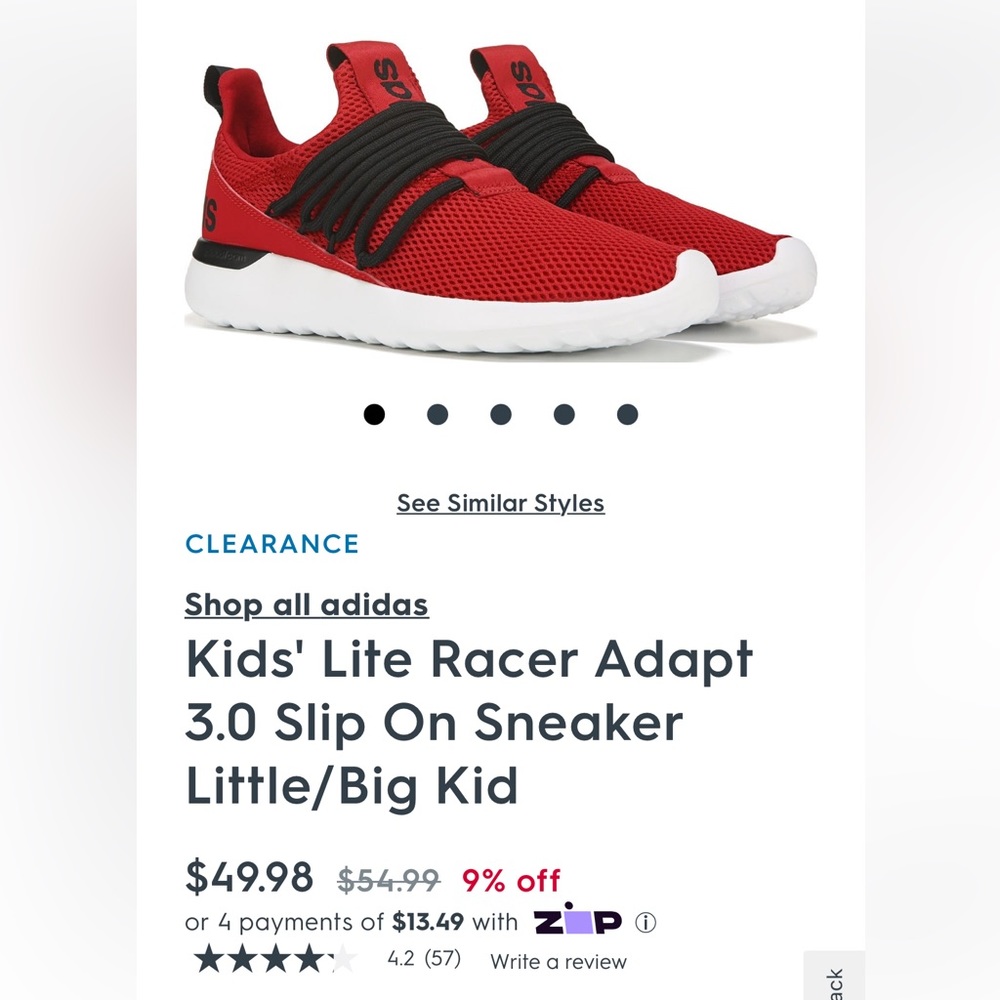Select the third carousel dot
The height and width of the screenshot is (1000, 1000).
[x=501, y=414]
